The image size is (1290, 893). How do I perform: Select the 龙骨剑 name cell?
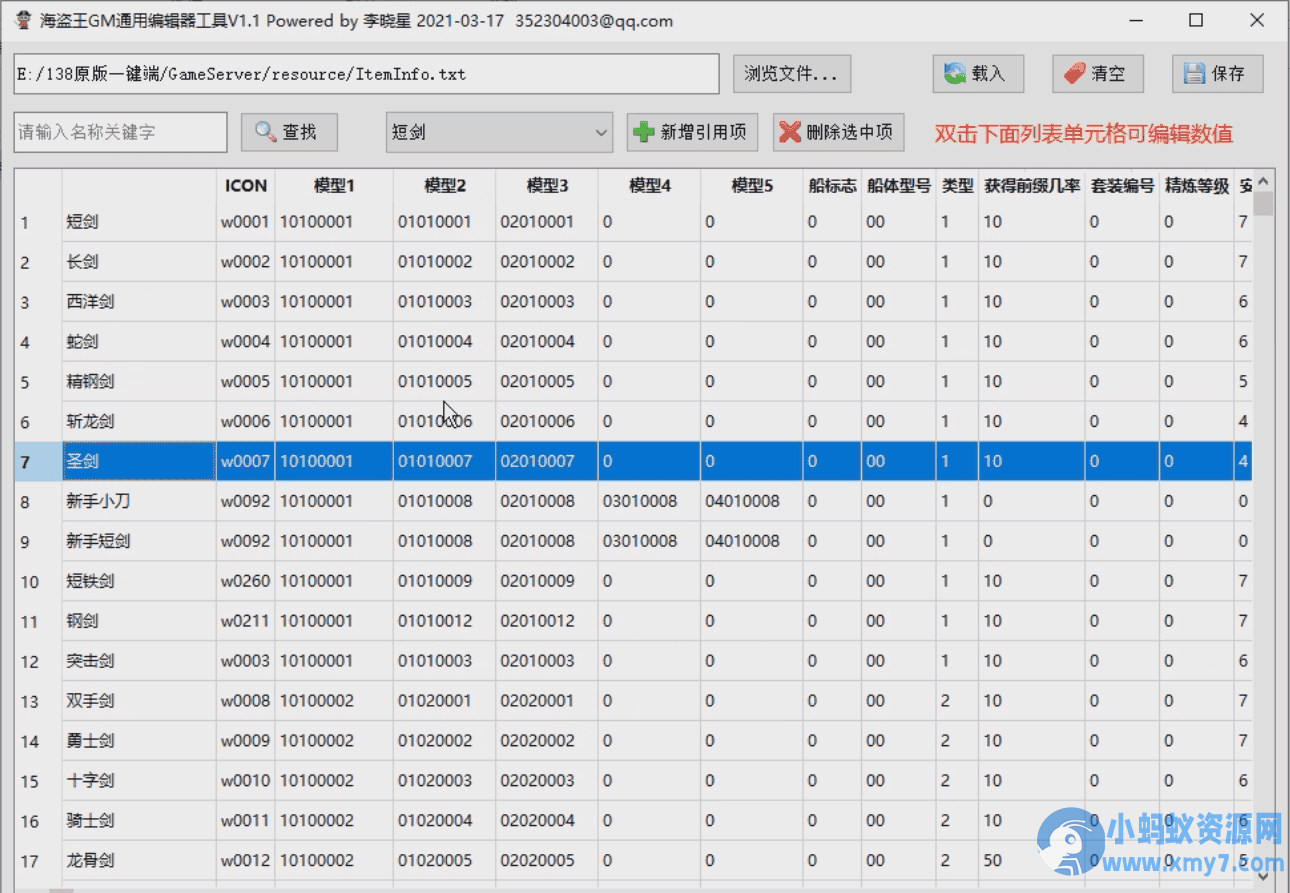pyautogui.click(x=139, y=861)
